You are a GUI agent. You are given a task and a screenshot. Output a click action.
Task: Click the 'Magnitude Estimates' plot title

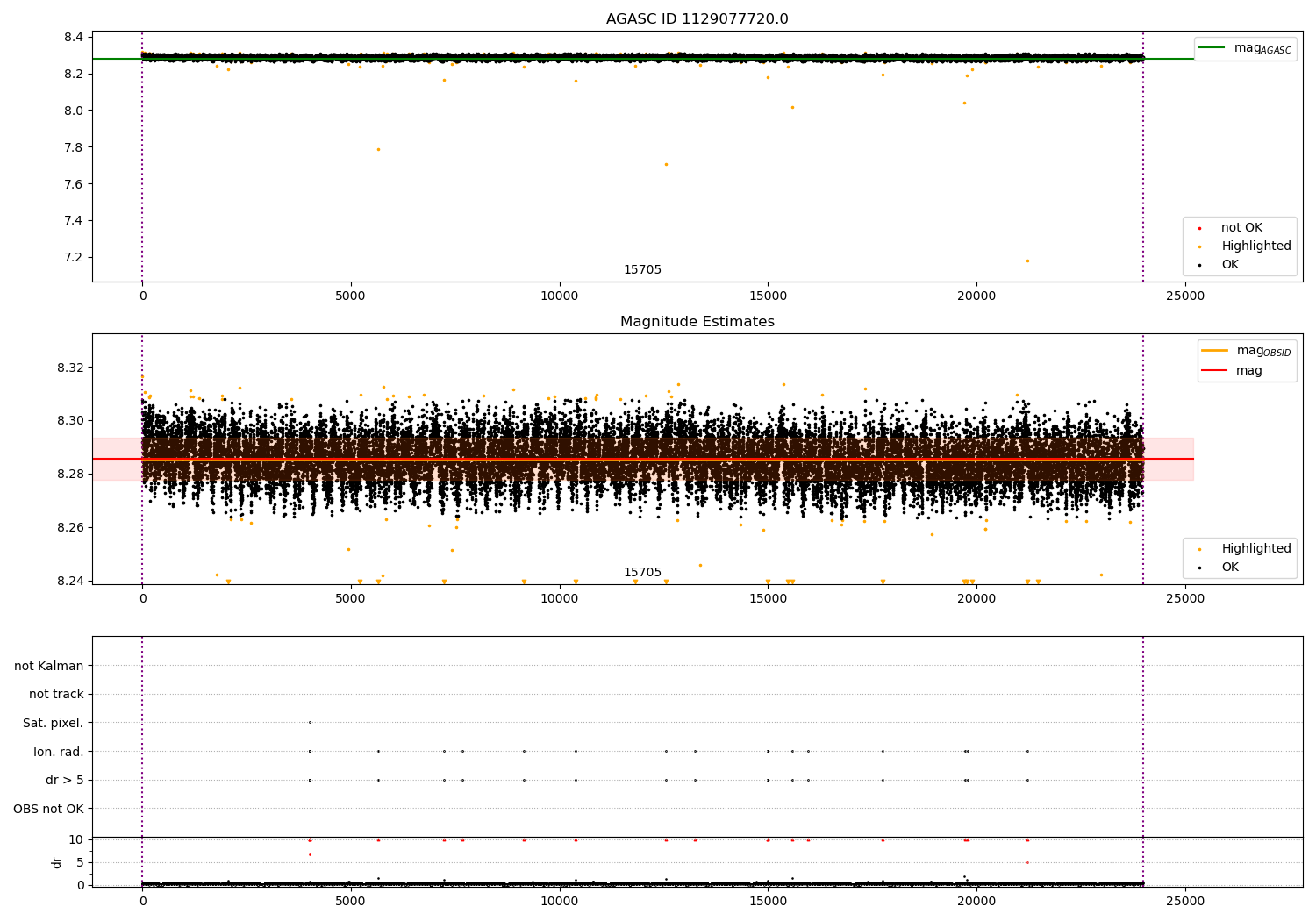(x=697, y=322)
